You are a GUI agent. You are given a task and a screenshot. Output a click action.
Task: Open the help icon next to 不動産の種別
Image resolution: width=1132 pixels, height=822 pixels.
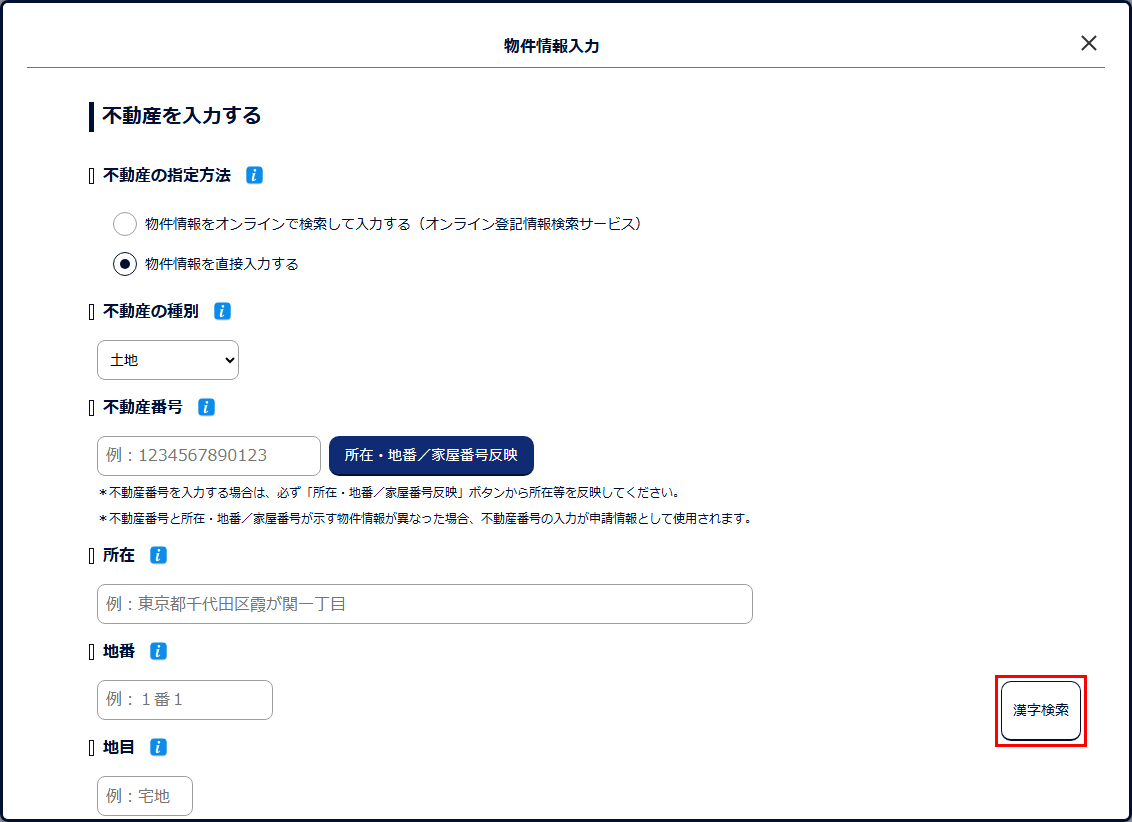222,311
